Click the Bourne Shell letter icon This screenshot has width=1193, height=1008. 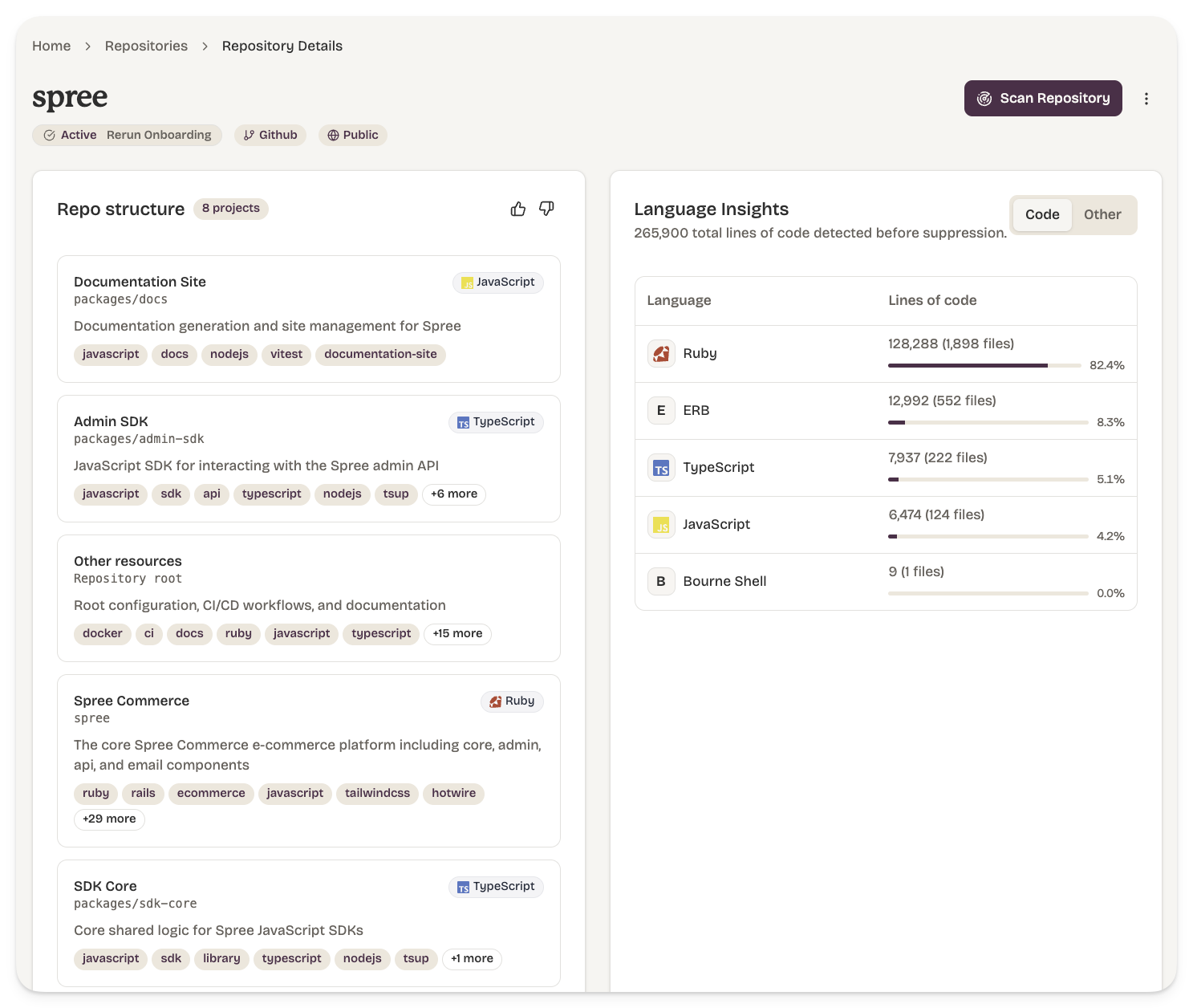click(661, 581)
